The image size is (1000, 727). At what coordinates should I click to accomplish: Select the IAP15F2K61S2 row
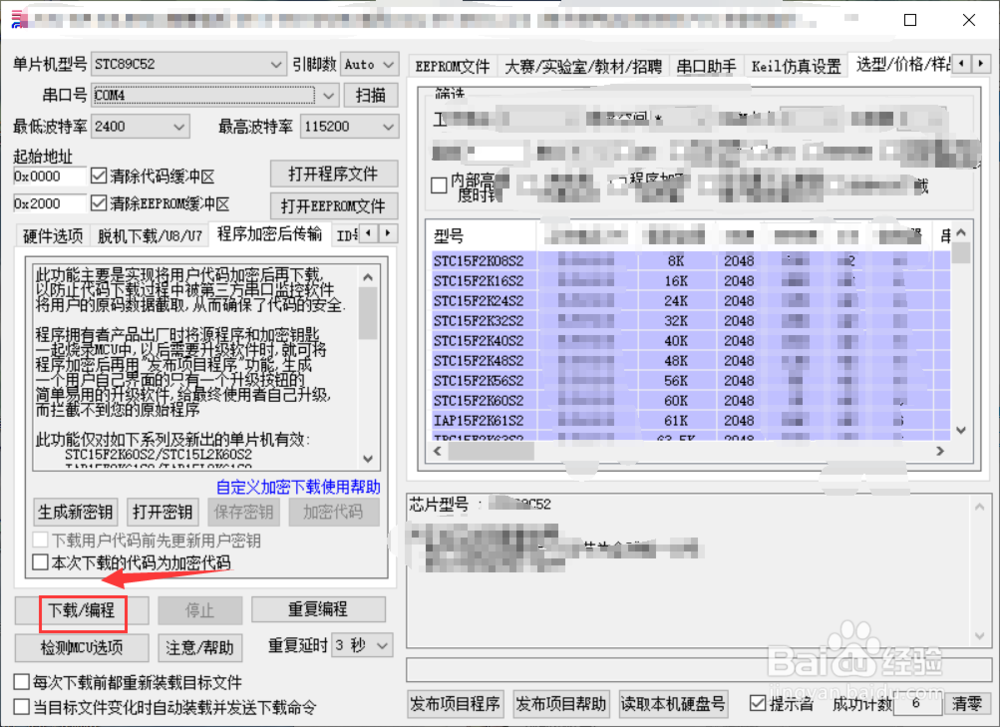[691, 421]
